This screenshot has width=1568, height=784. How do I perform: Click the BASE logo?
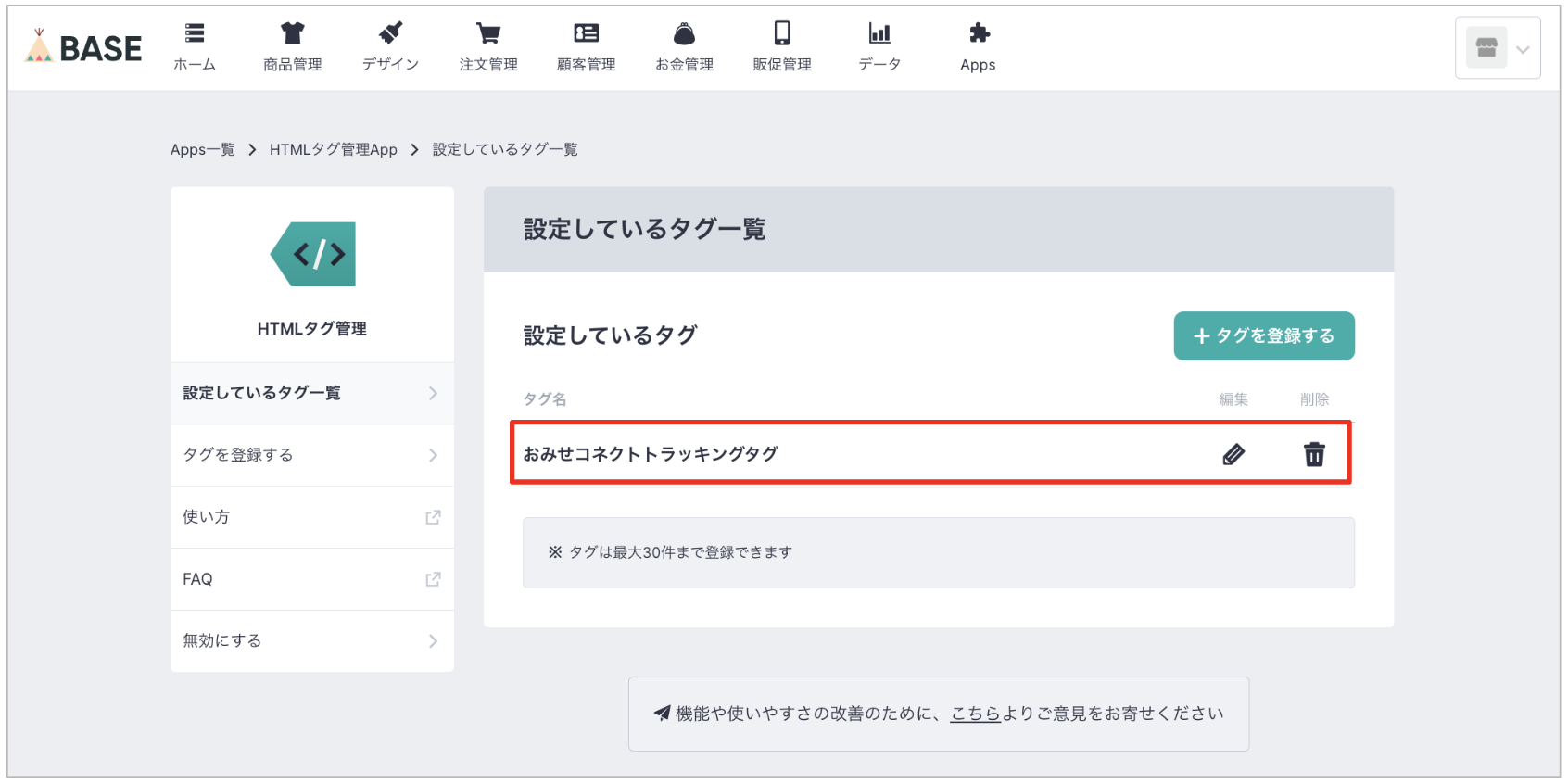click(83, 47)
